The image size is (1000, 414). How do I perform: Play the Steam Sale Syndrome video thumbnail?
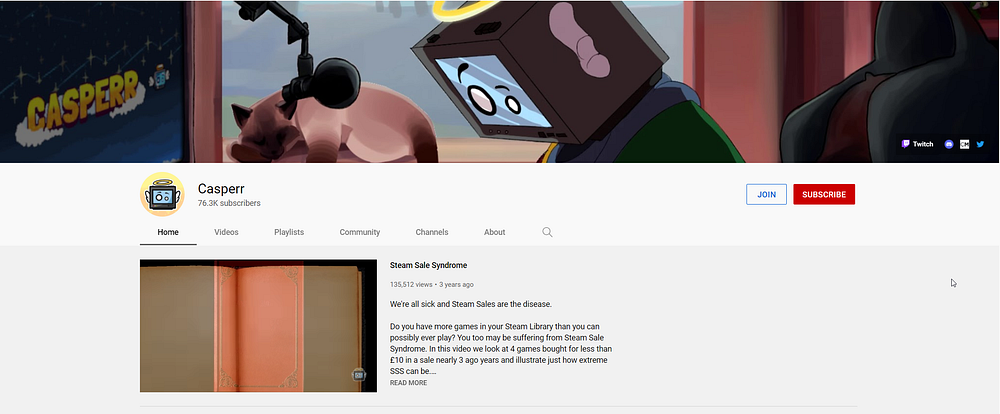pos(258,325)
